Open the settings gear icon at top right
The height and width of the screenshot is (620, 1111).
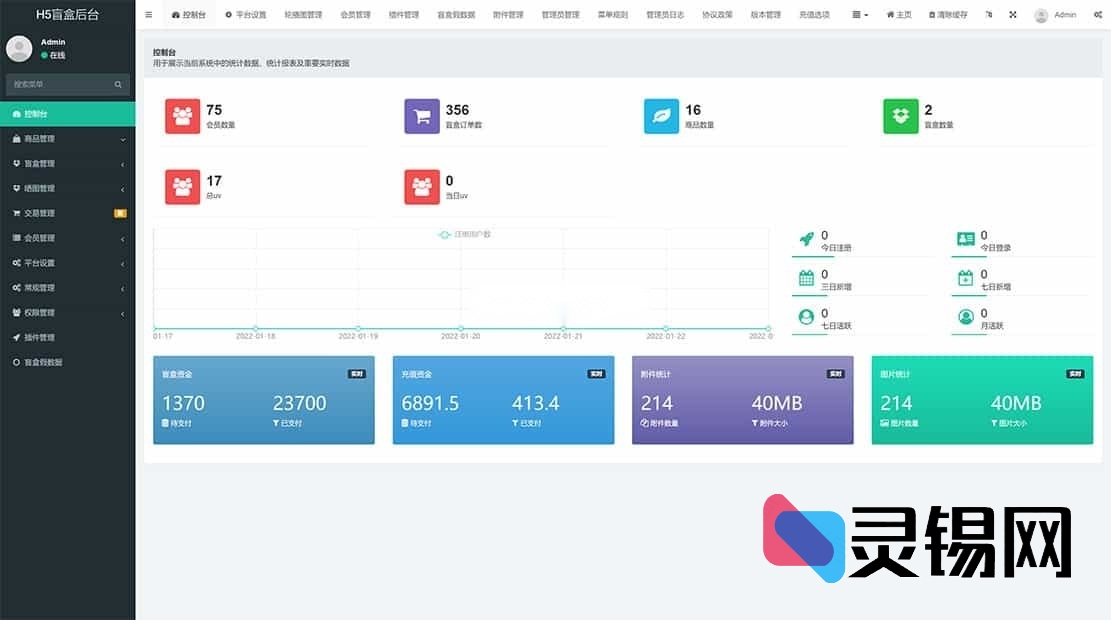(1097, 14)
